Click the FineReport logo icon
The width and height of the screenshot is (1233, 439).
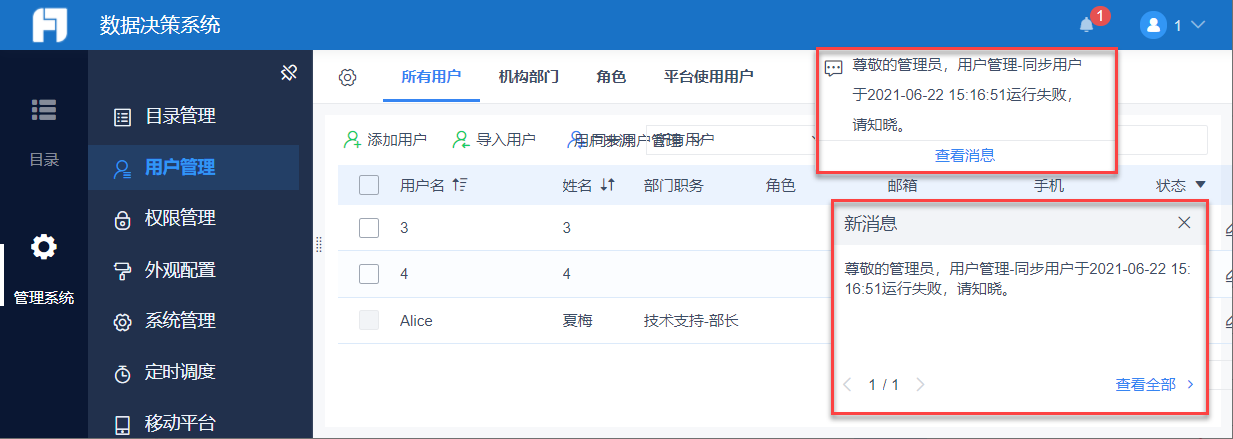pyautogui.click(x=49, y=25)
